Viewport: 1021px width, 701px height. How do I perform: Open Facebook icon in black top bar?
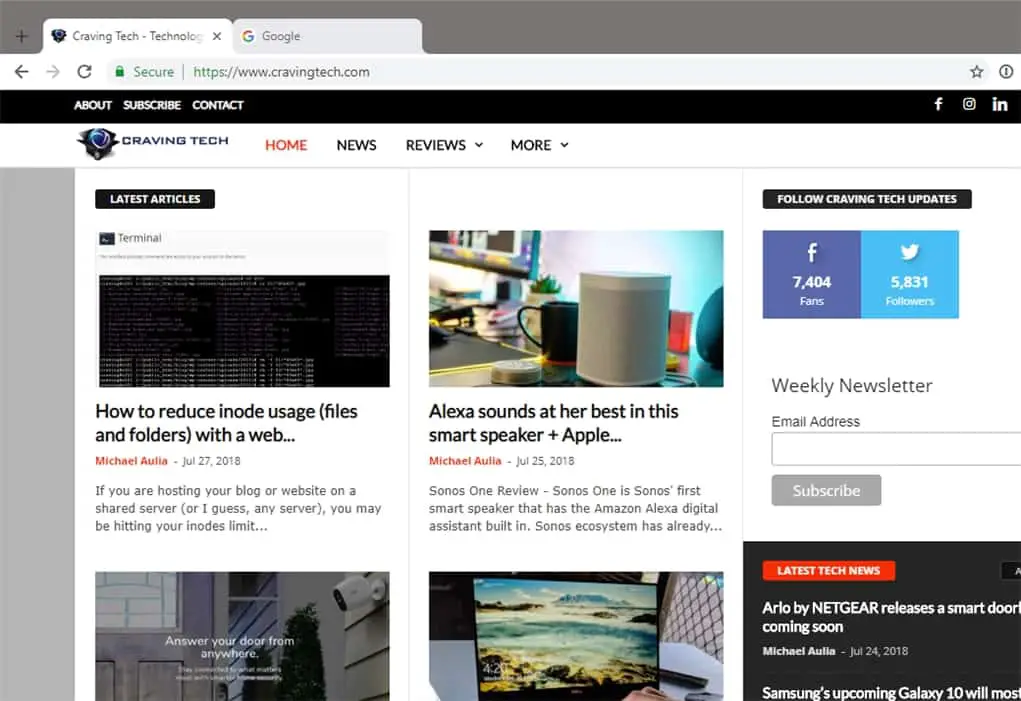(938, 104)
